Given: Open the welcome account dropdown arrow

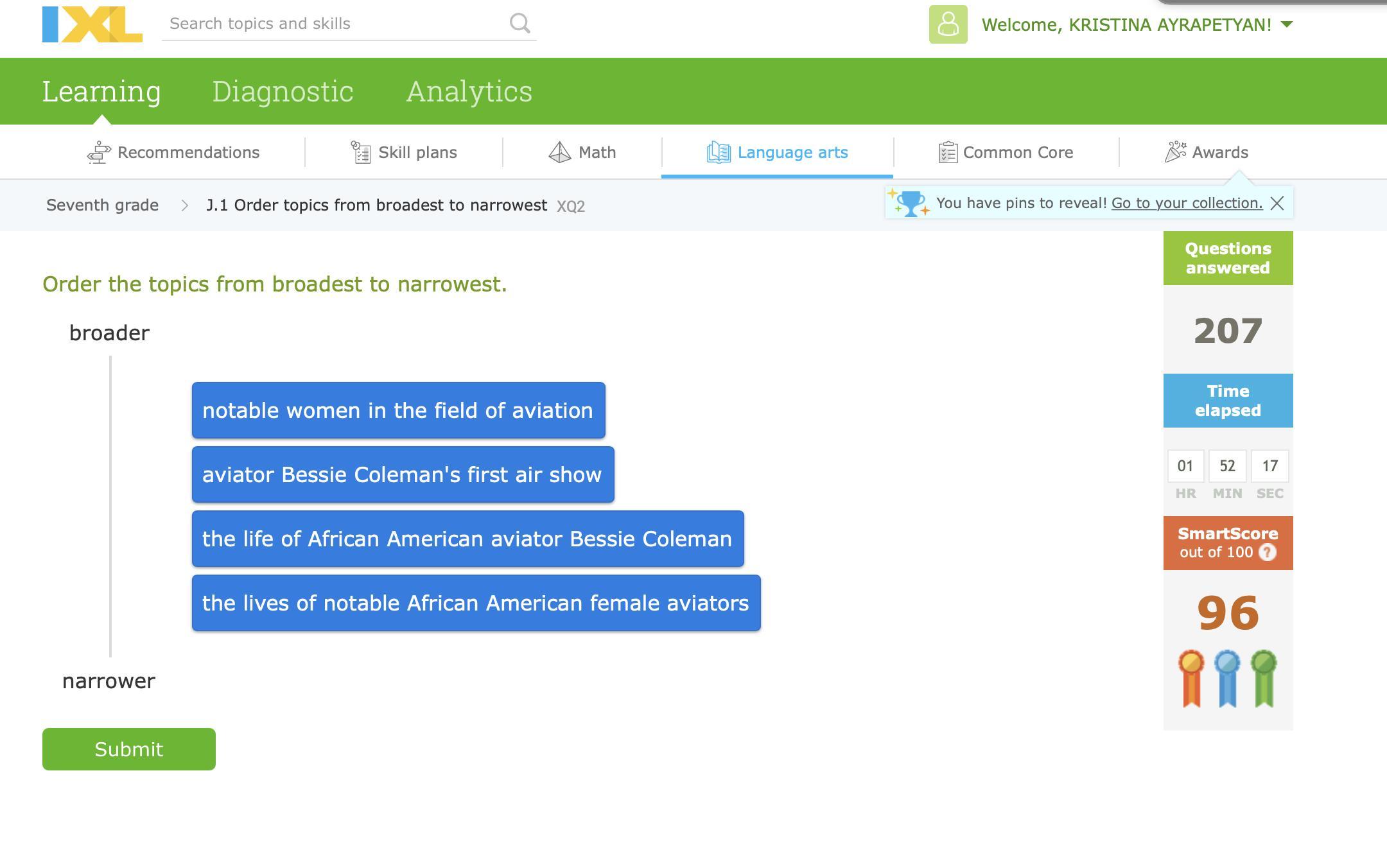Looking at the screenshot, I should [1286, 24].
